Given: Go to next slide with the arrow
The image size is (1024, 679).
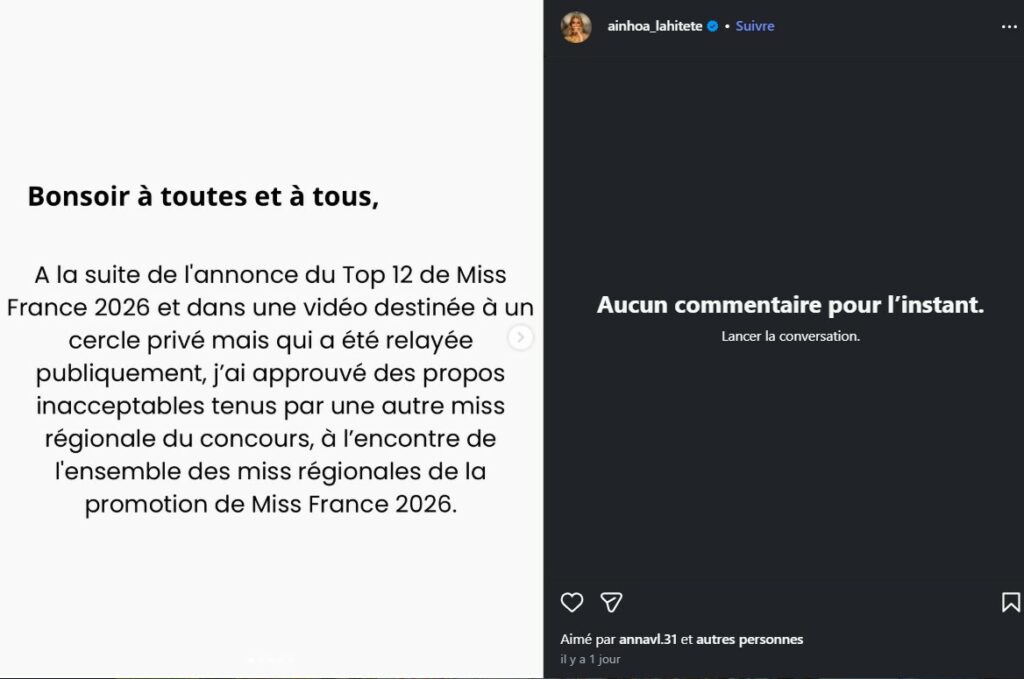Looking at the screenshot, I should [520, 338].
